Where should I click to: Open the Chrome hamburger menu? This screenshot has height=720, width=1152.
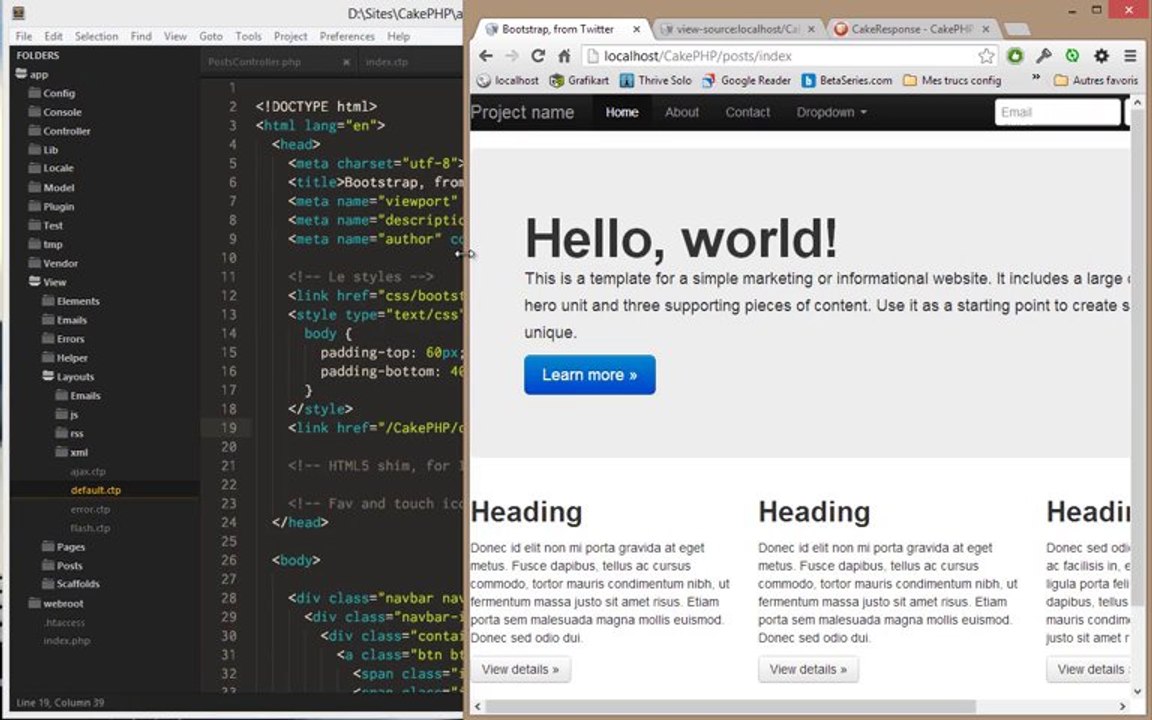(1130, 56)
